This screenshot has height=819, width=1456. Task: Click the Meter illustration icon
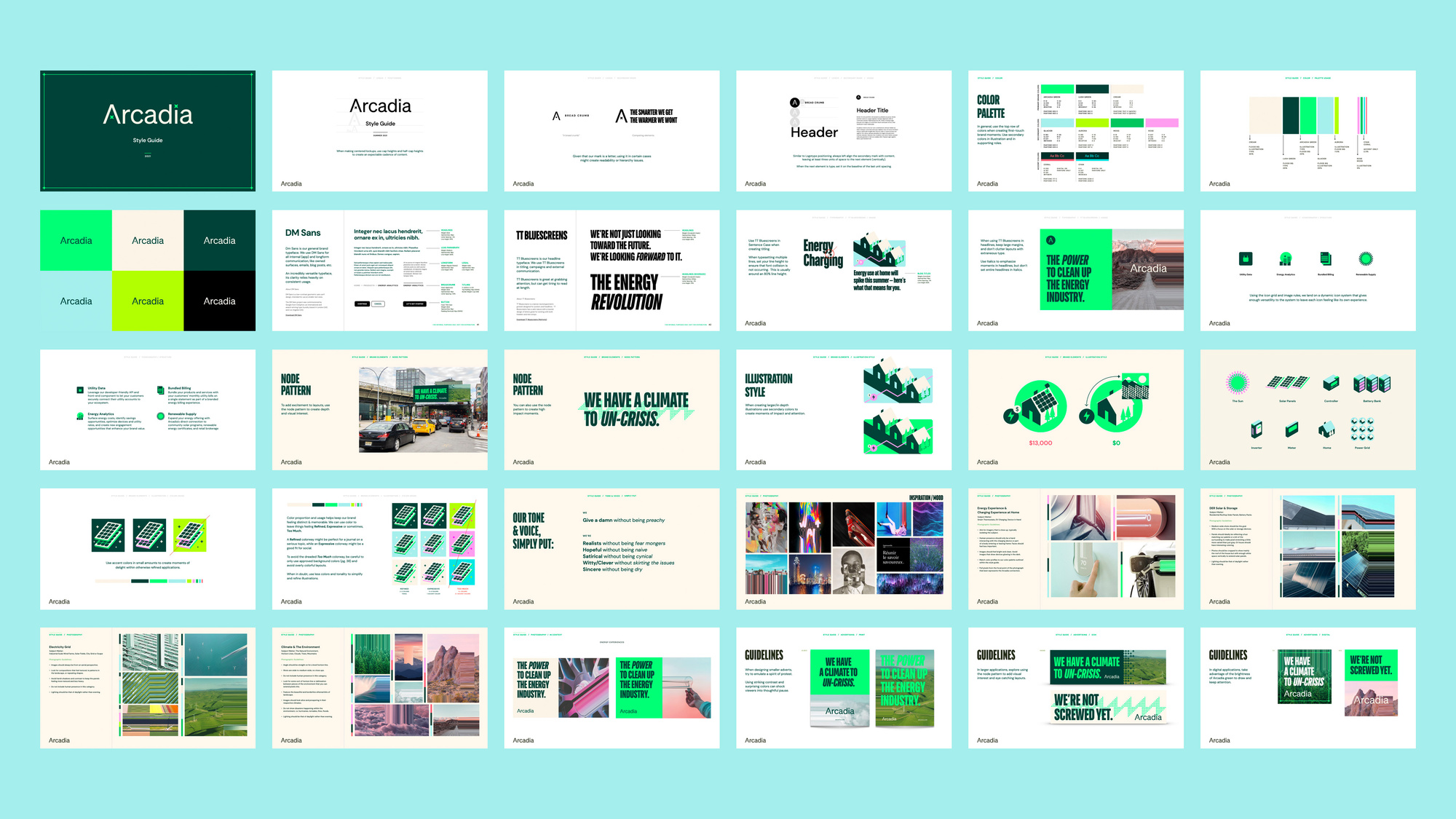[x=1291, y=430]
